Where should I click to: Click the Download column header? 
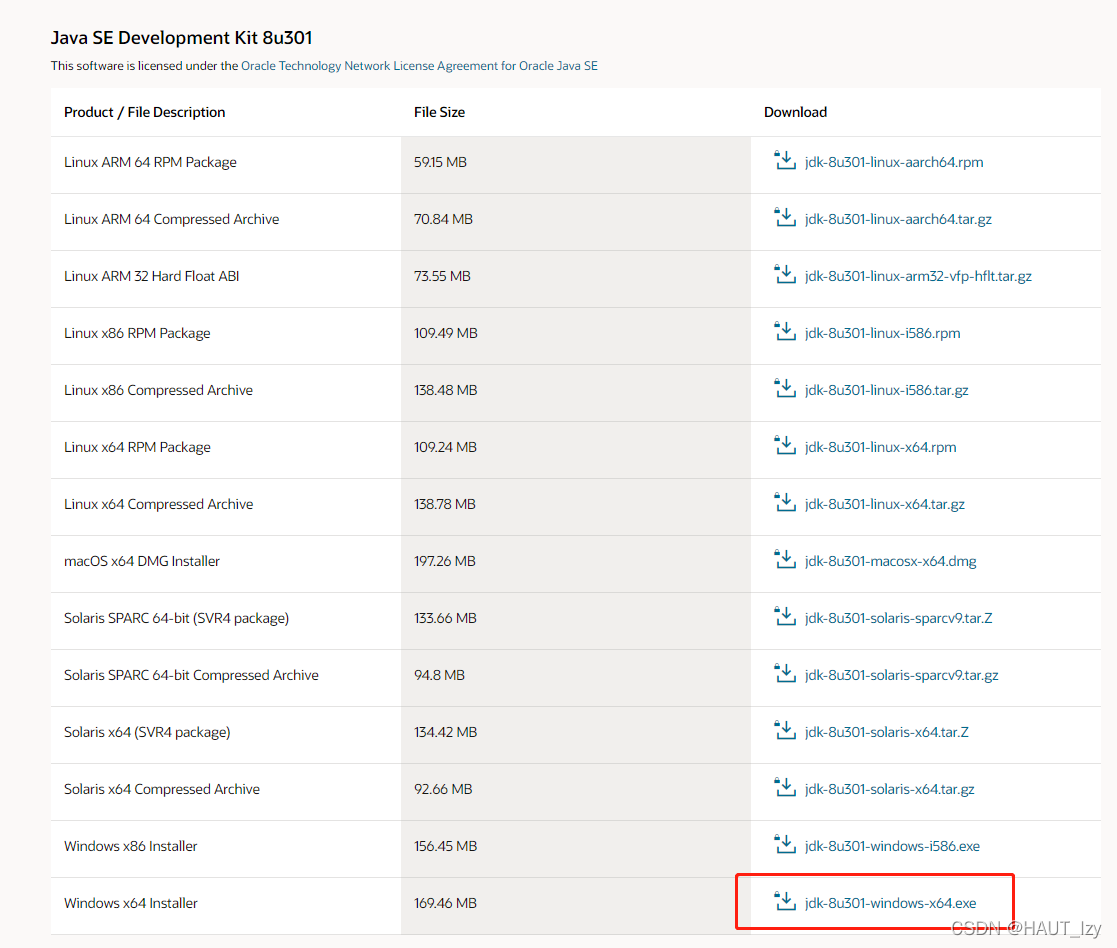tap(796, 113)
